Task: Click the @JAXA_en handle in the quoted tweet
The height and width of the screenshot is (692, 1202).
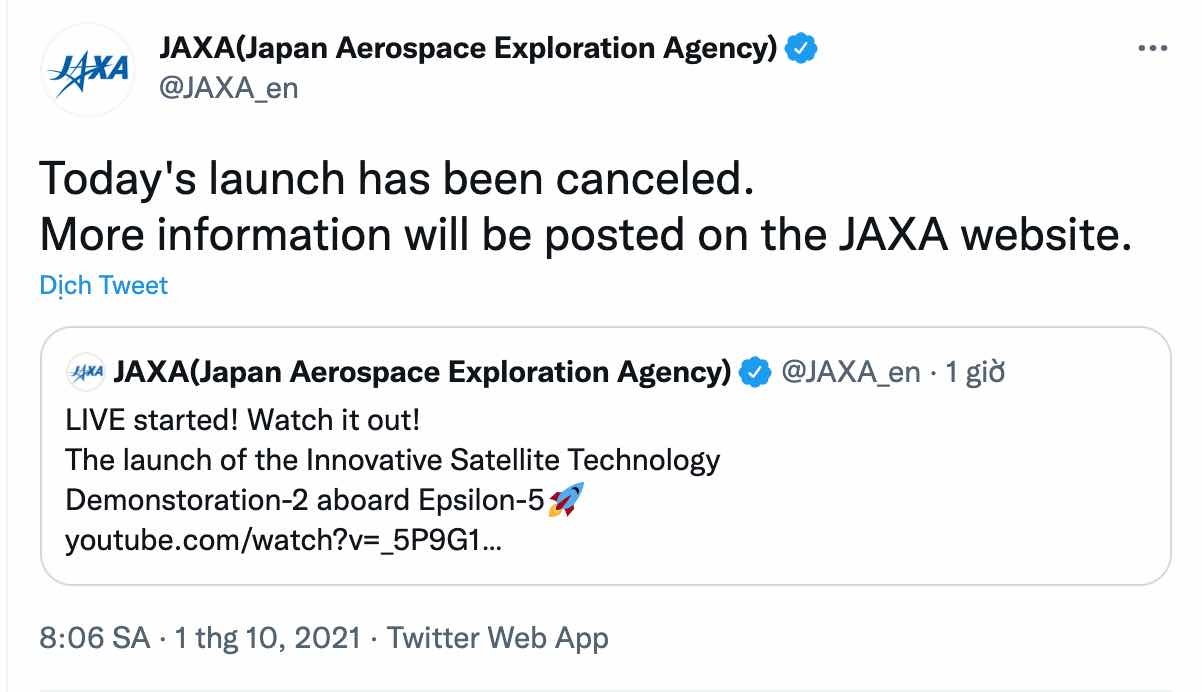Action: [849, 373]
